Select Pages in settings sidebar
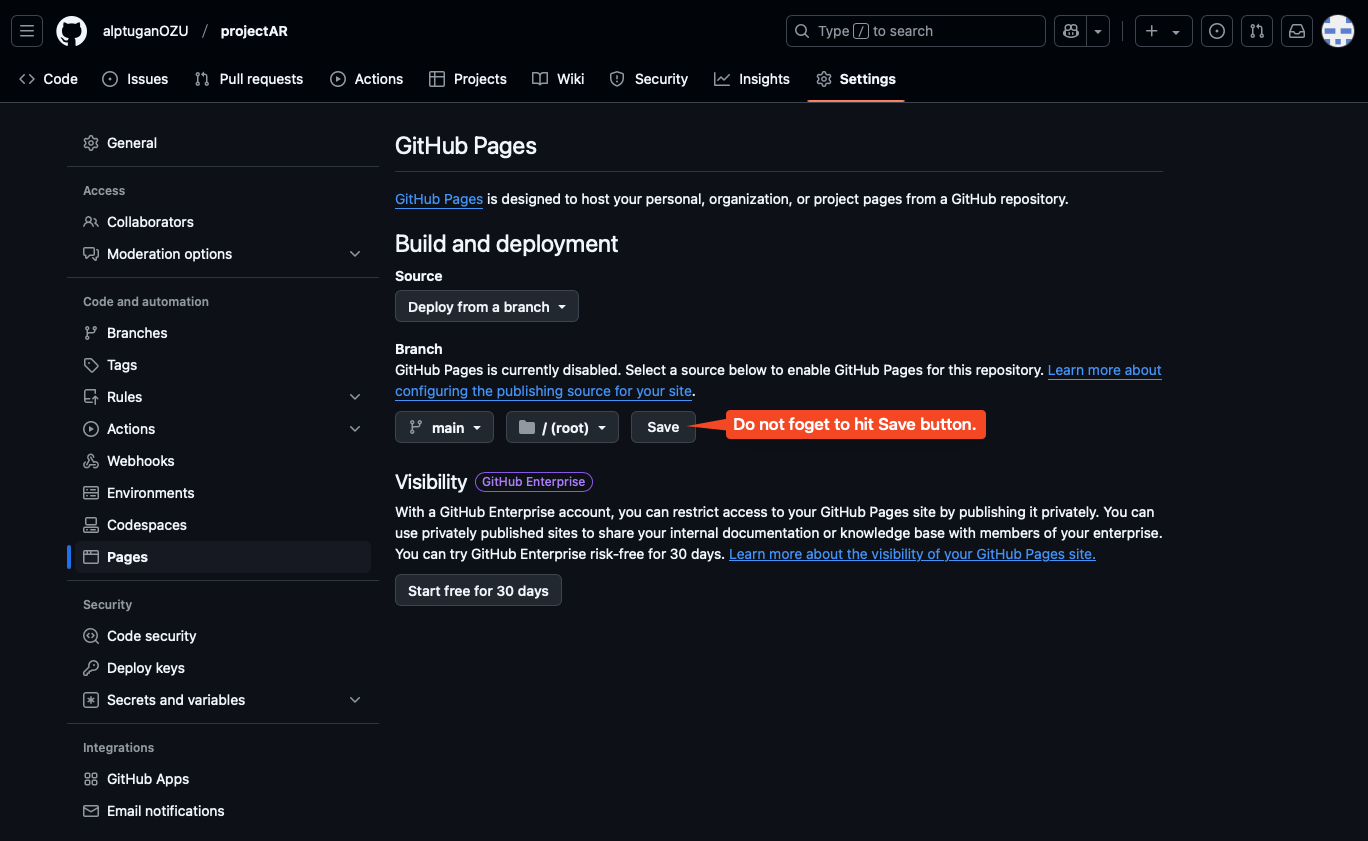The image size is (1368, 841). click(223, 557)
